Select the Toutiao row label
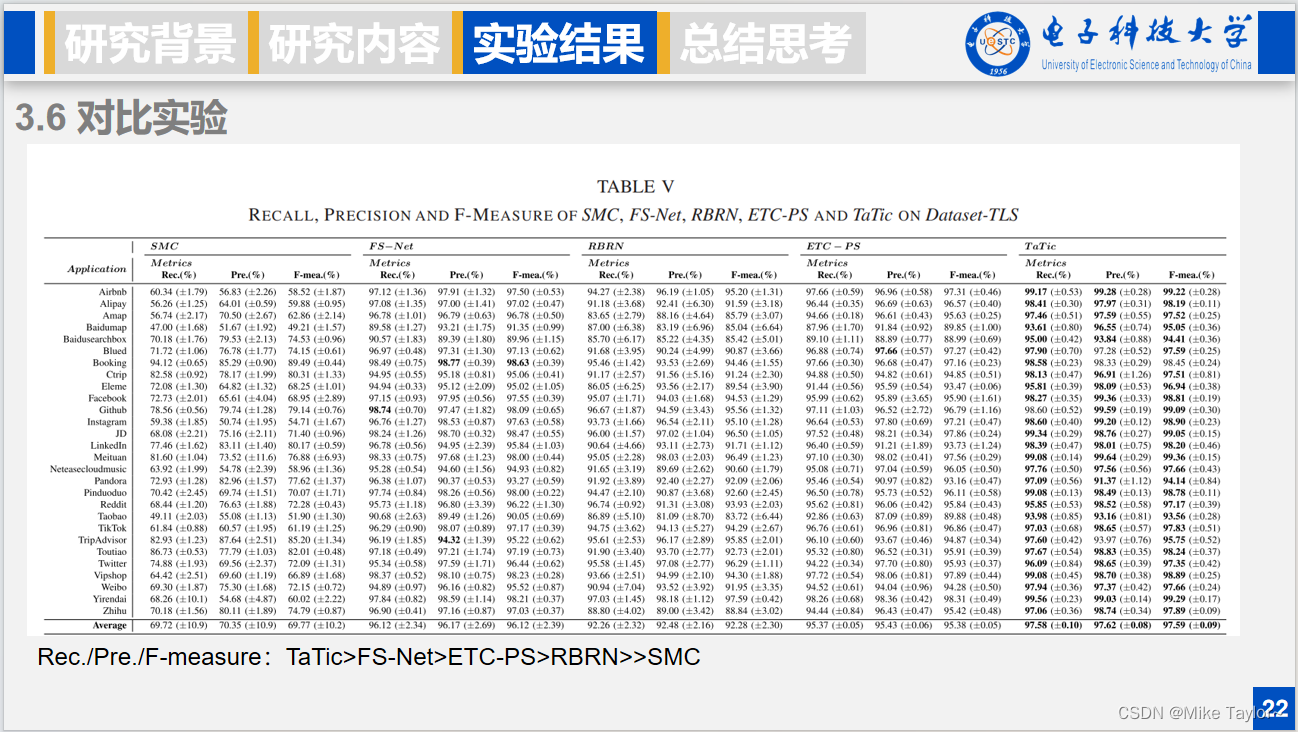 (x=112, y=552)
